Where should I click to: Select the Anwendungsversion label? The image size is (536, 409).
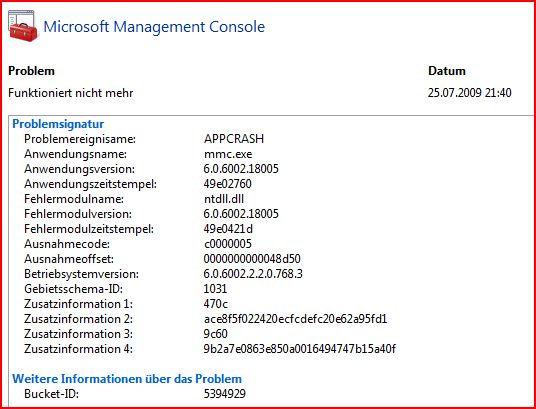coord(80,169)
